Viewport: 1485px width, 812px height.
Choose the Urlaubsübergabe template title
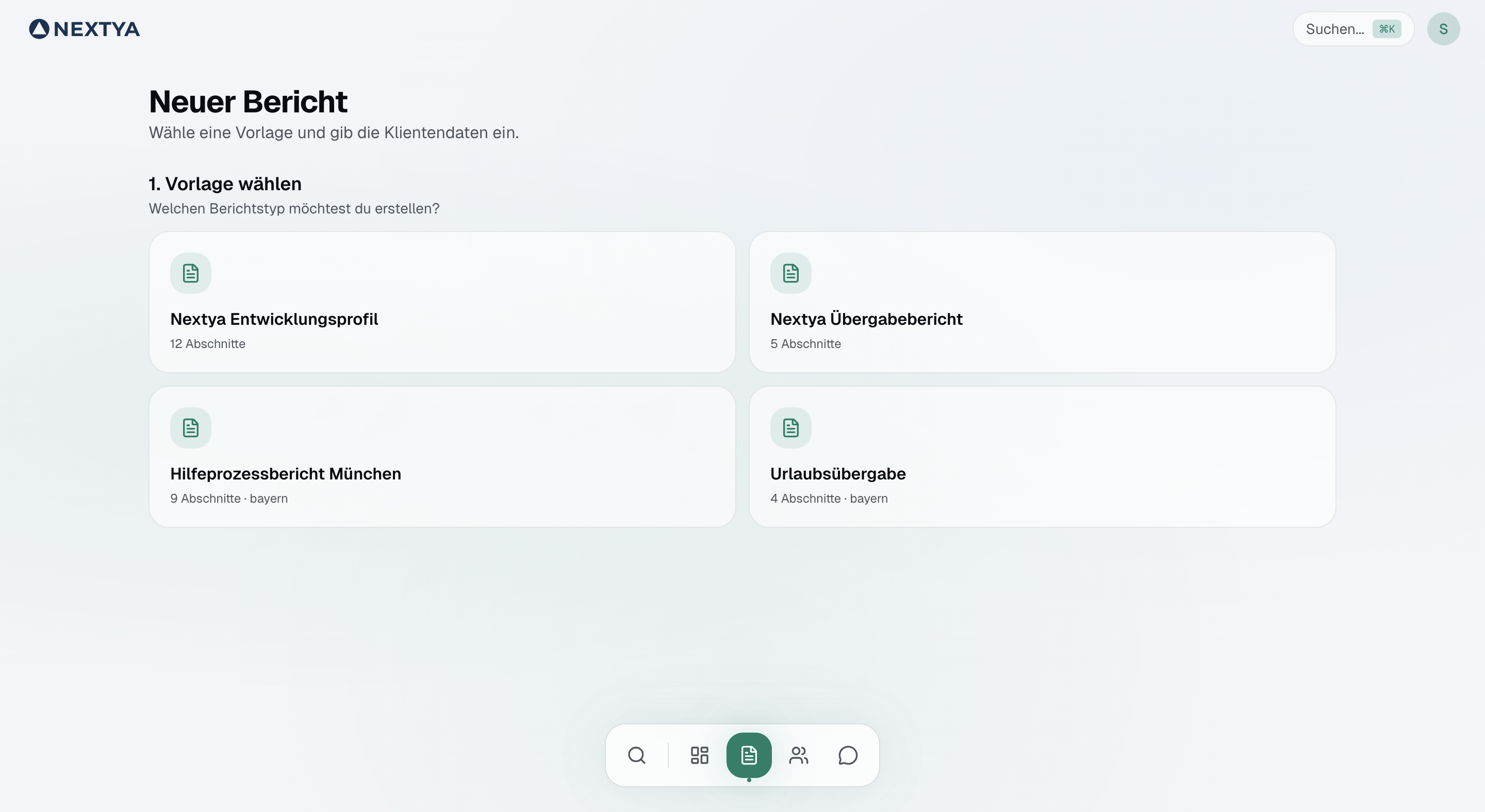pyautogui.click(x=837, y=474)
